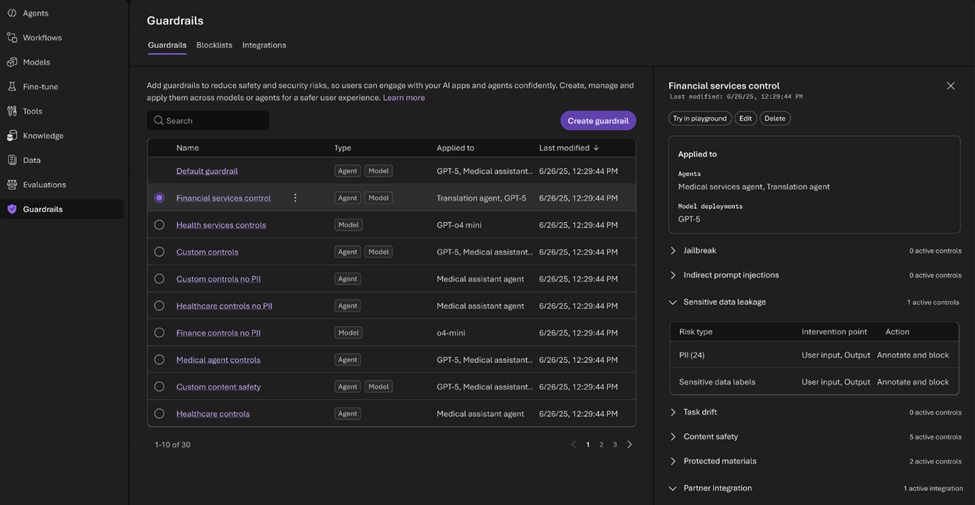Open Workflows from the sidebar icon
975x505 pixels.
pos(12,38)
